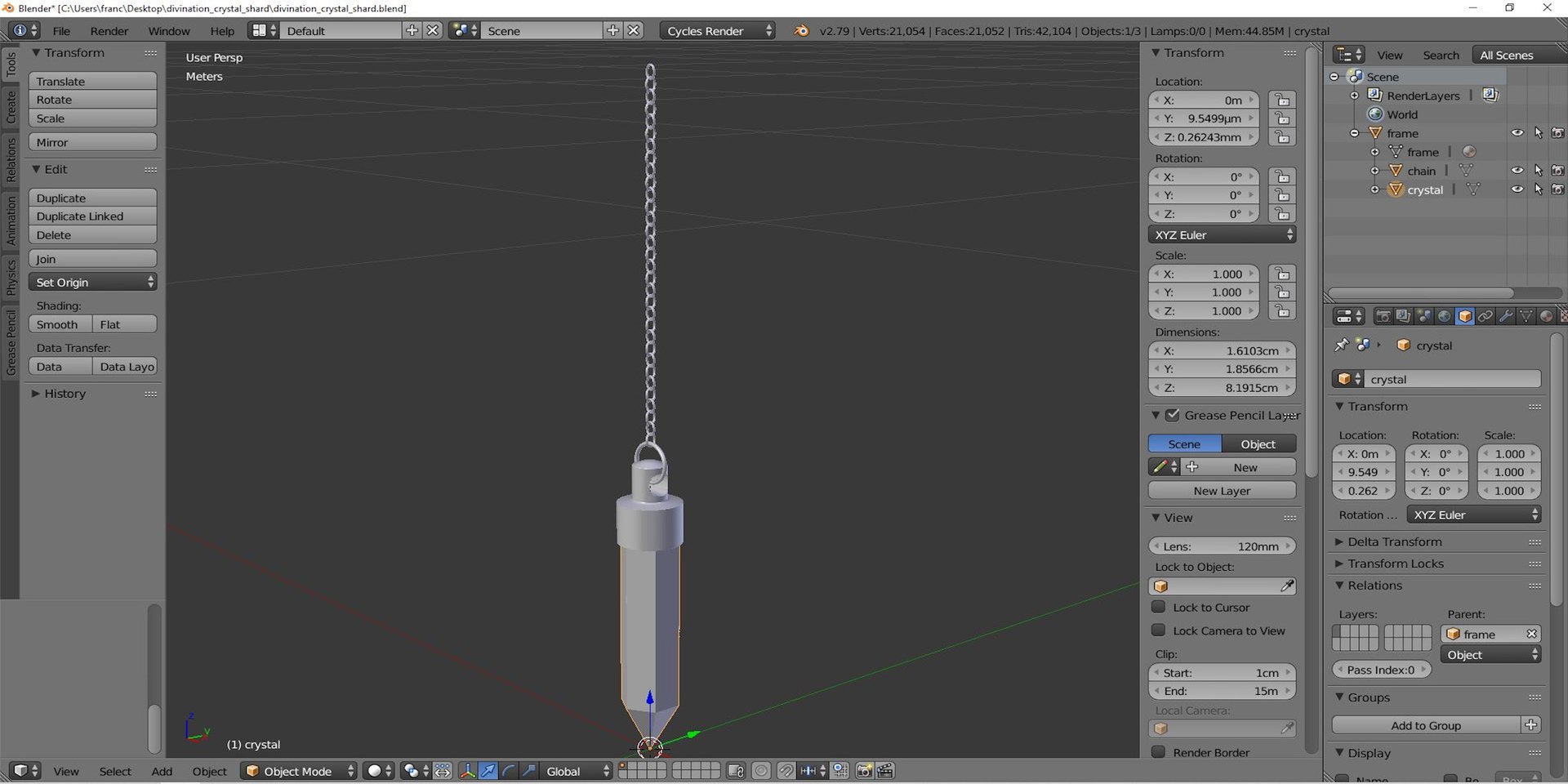The height and width of the screenshot is (784, 1568).
Task: Toggle the 3D manipulator axes icon
Action: pos(468,771)
